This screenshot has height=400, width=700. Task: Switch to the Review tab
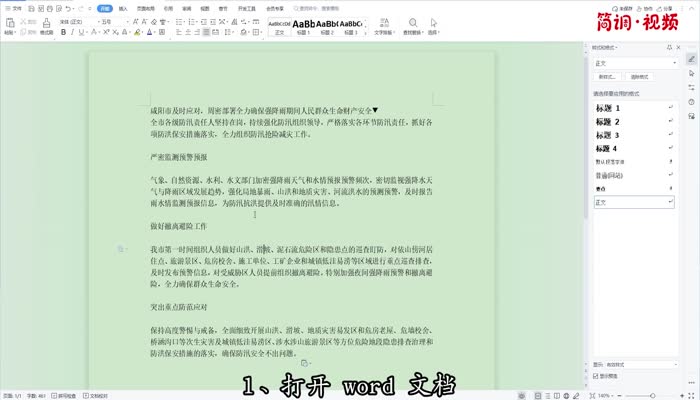(x=187, y=8)
